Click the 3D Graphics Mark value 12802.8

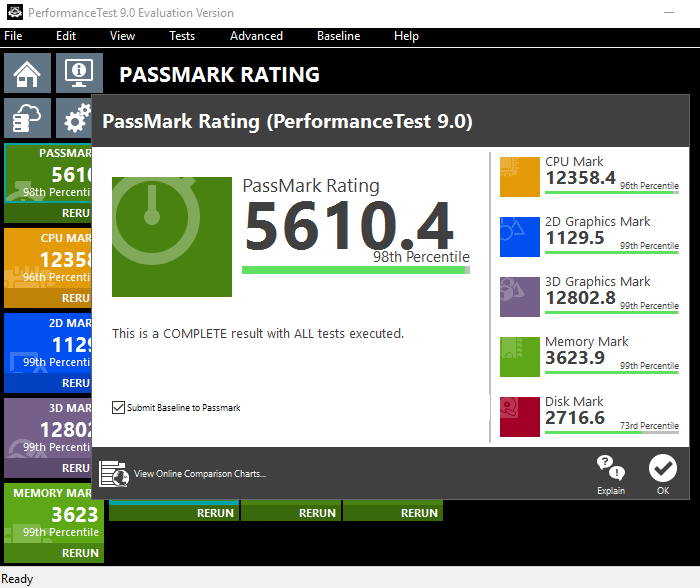[581, 298]
